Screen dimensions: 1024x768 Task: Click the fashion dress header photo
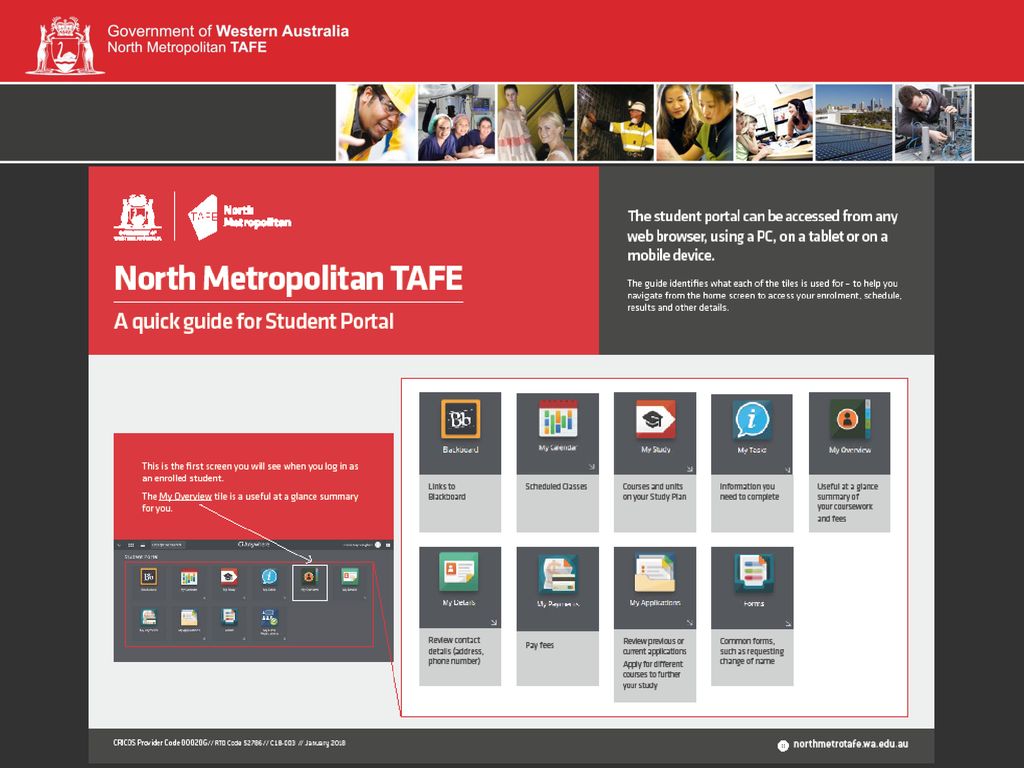coord(536,122)
